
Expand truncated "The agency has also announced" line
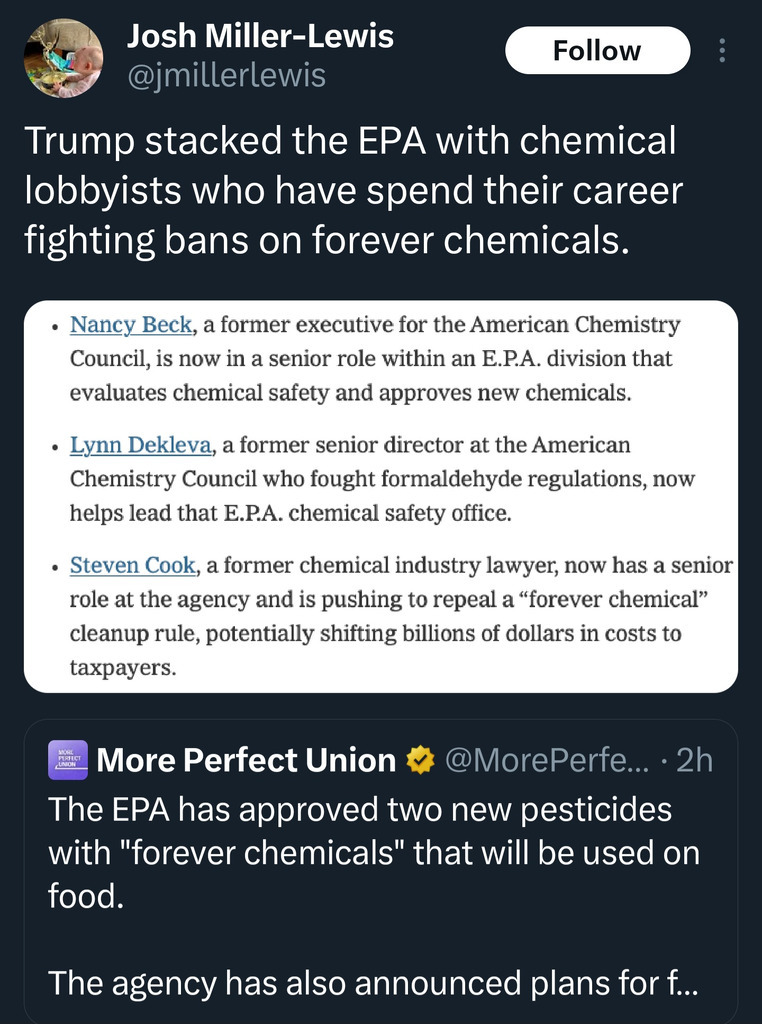point(374,983)
